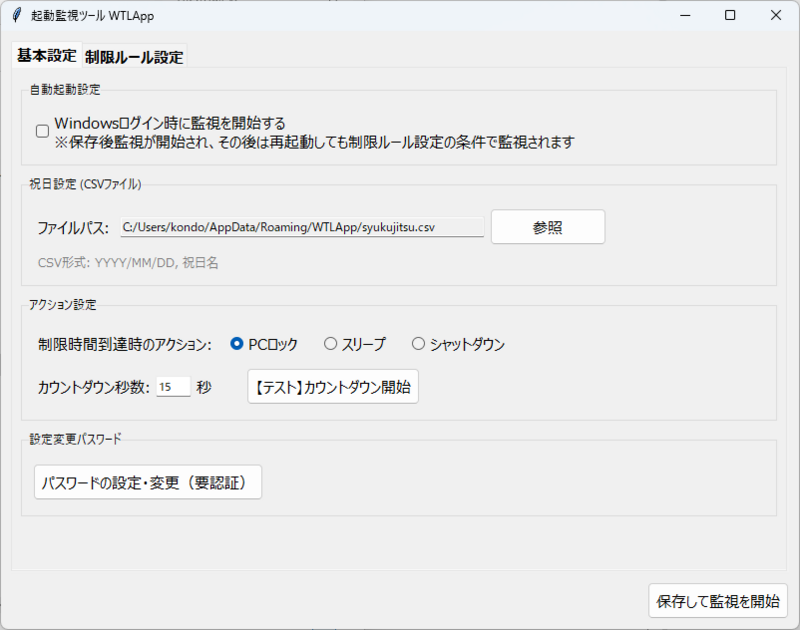Select the PCロック radio option

click(237, 344)
